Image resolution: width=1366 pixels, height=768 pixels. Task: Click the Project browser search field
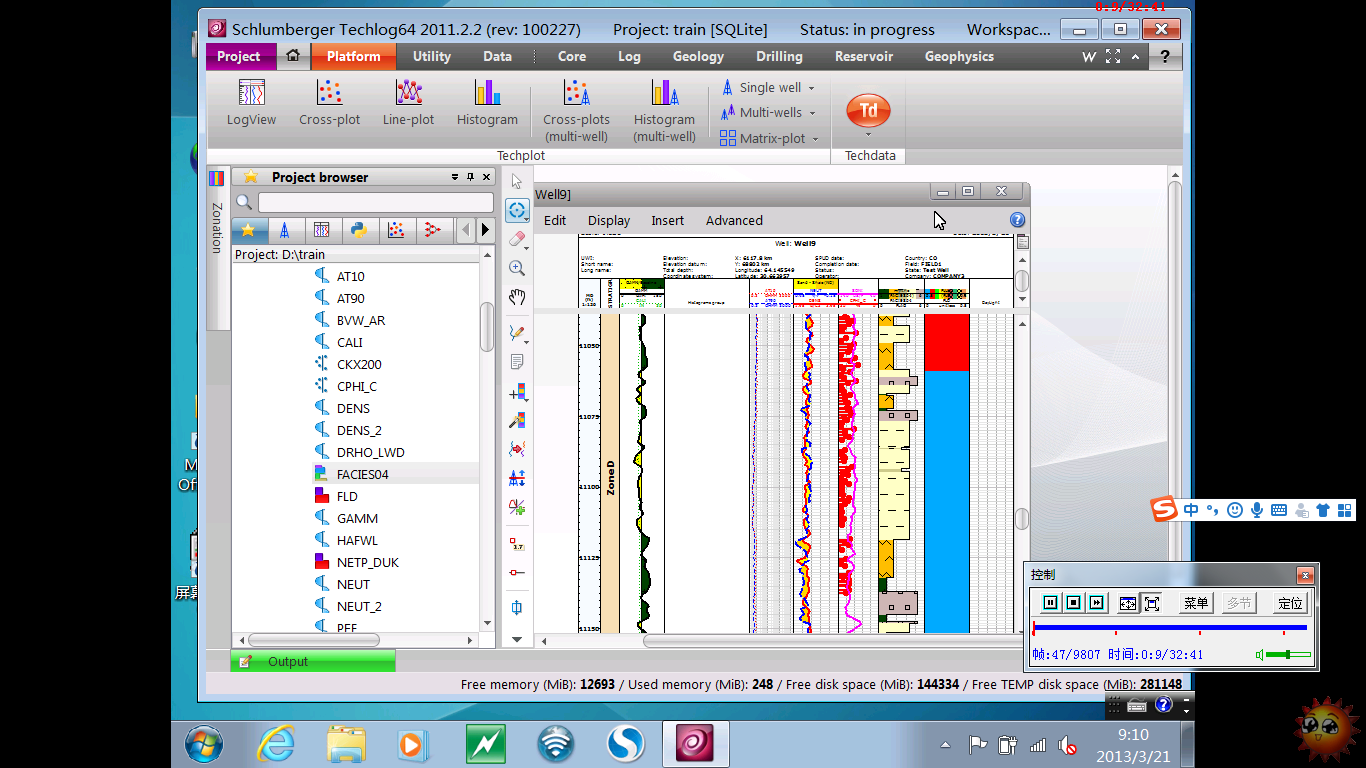coord(376,203)
